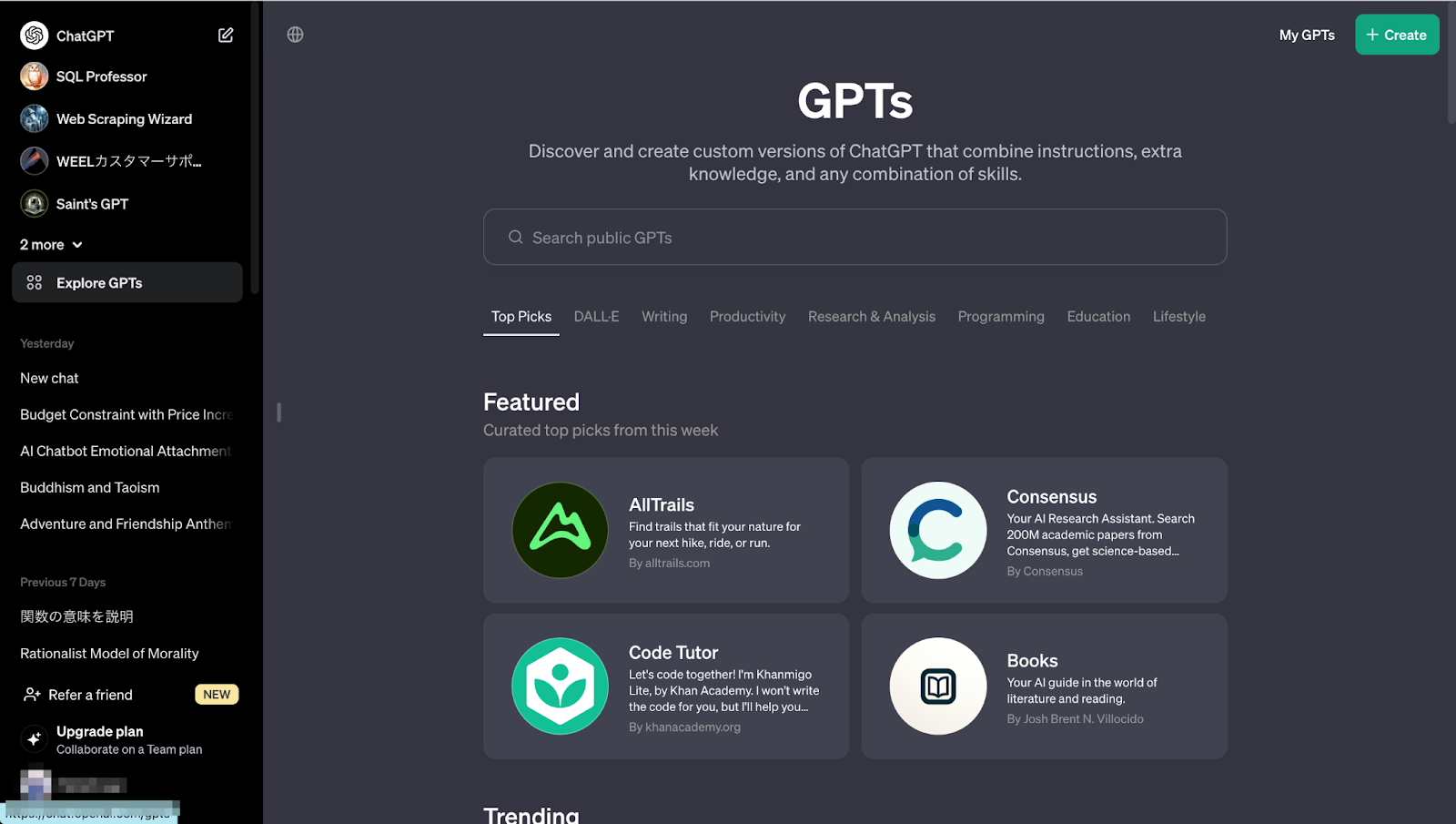Click 'By khanacademy.org' author text
Screen dimensions: 1456x824
coord(684,727)
